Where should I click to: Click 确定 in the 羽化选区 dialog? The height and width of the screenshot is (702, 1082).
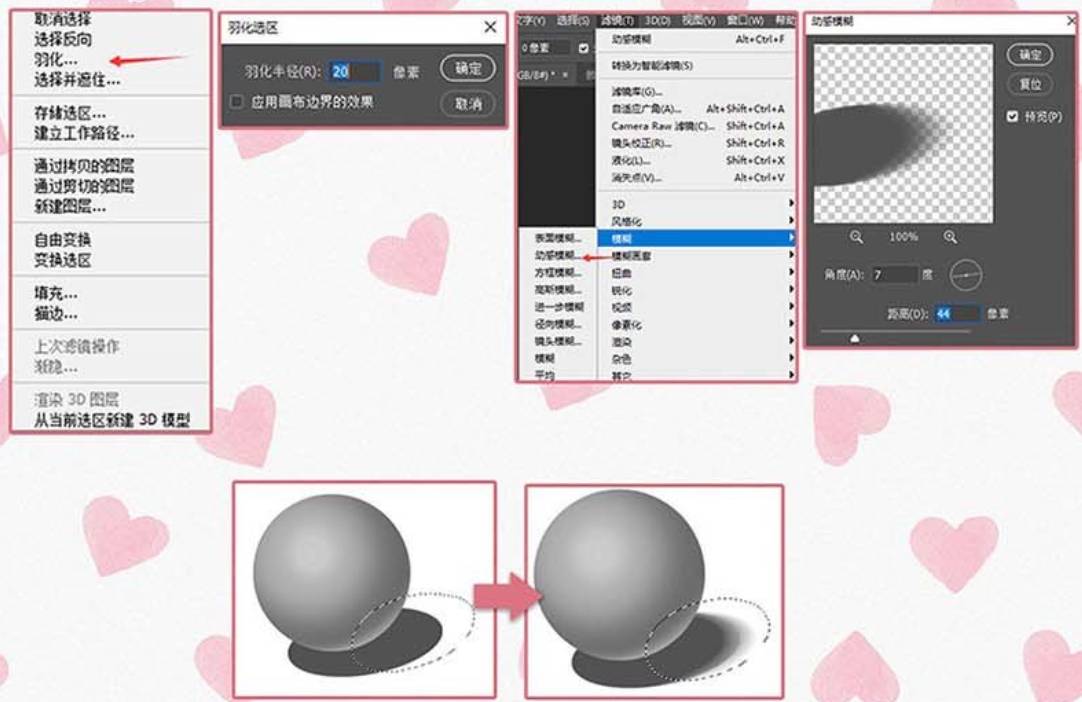click(468, 68)
